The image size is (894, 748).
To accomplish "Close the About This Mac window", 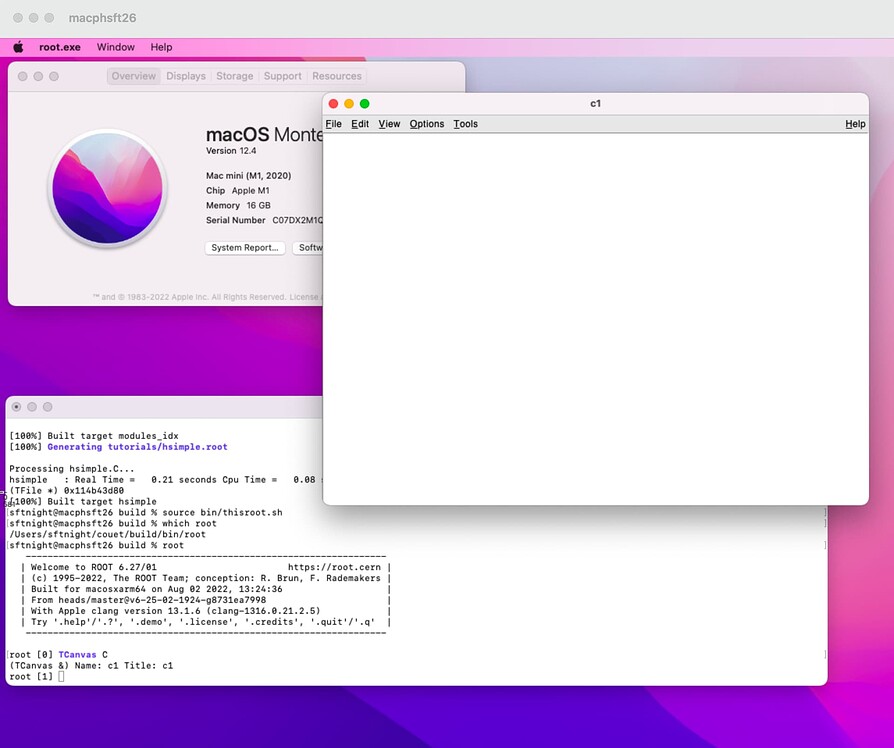I will [x=22, y=76].
